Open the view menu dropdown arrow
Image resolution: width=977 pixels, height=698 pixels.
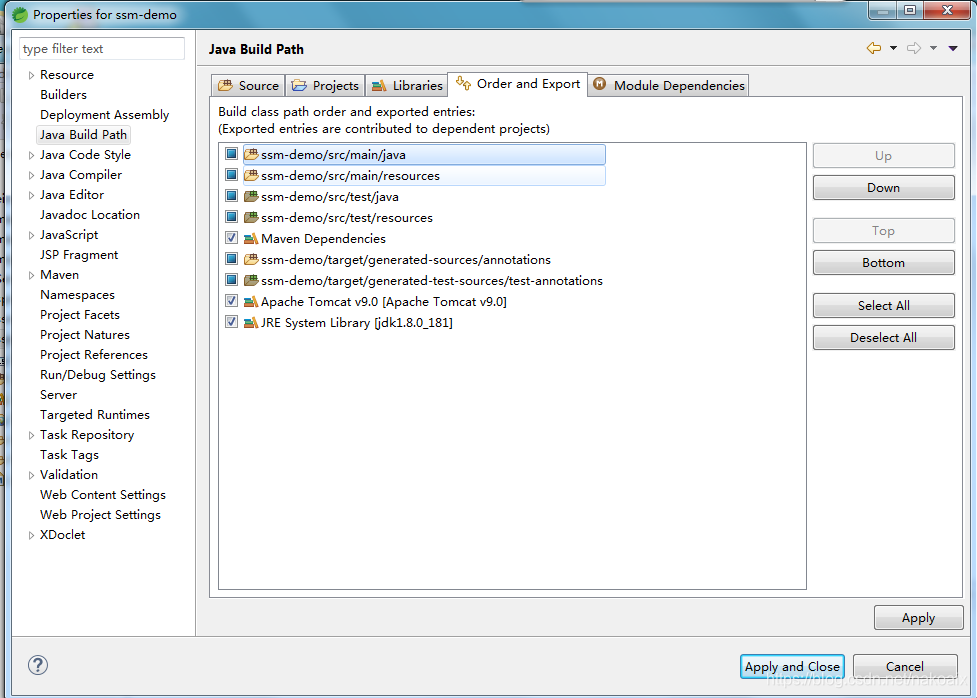coord(953,48)
